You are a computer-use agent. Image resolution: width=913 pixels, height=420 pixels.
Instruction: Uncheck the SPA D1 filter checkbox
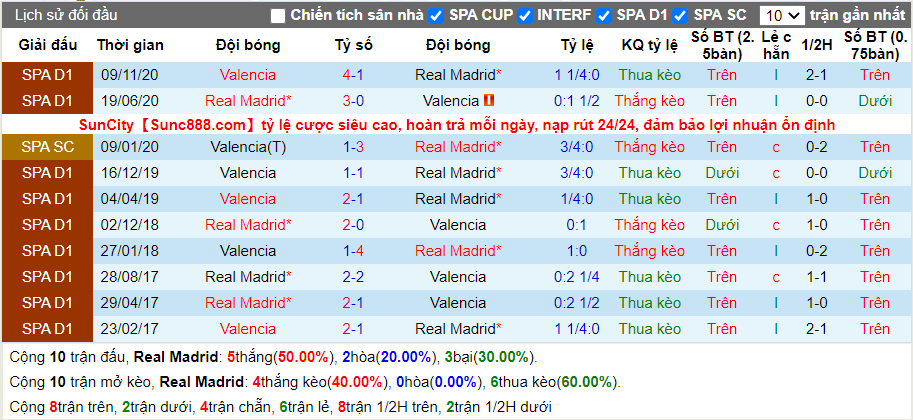[x=604, y=16]
